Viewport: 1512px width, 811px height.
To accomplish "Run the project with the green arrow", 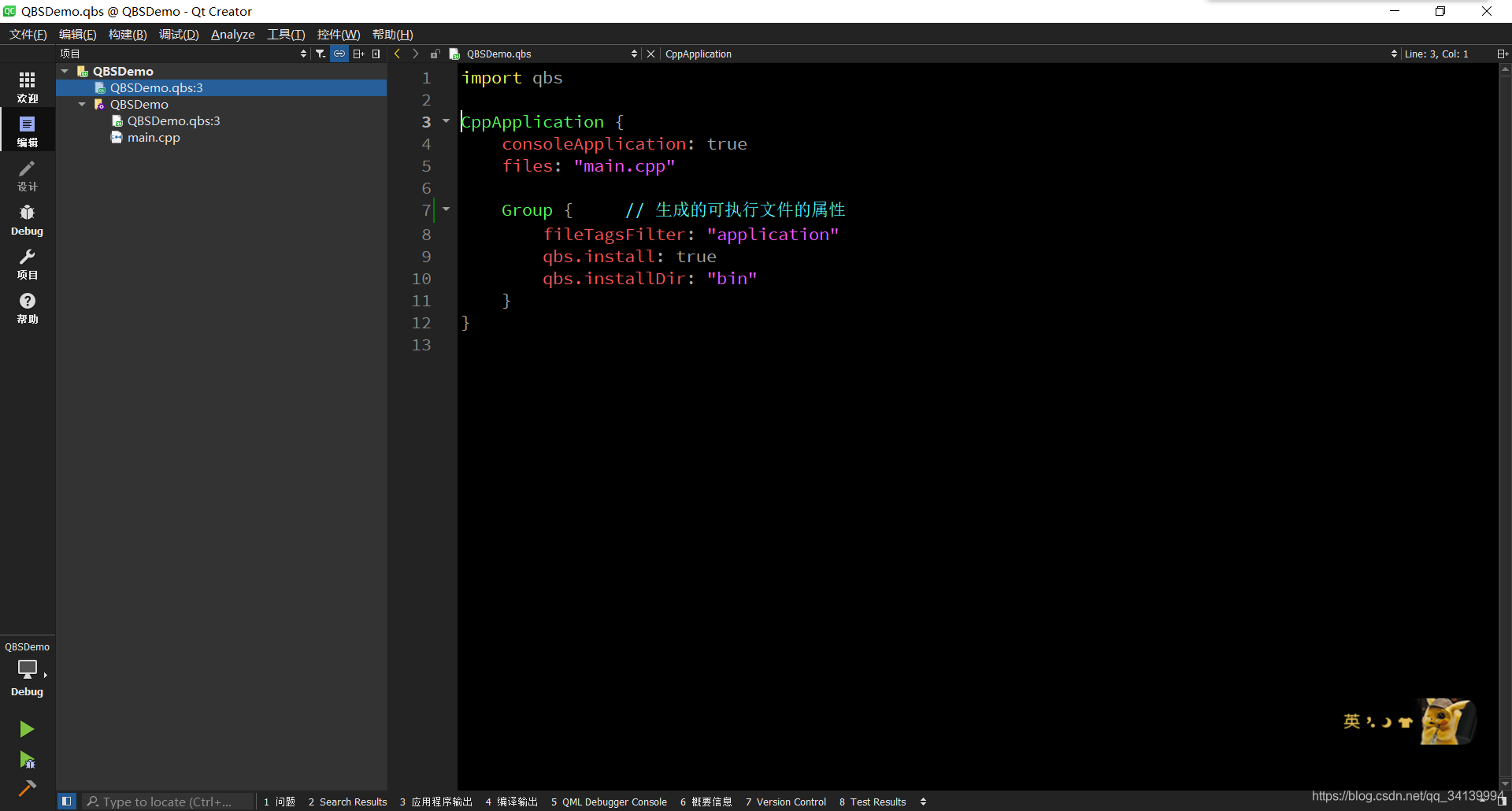I will point(27,729).
